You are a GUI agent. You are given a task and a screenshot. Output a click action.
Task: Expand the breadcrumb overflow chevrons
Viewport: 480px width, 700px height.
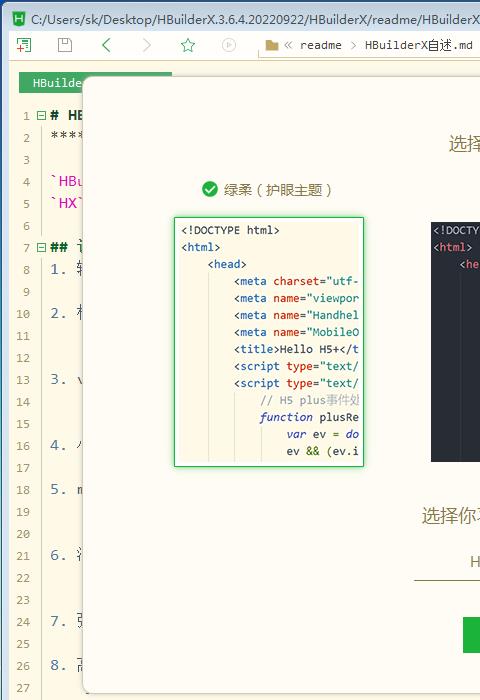[x=288, y=45]
